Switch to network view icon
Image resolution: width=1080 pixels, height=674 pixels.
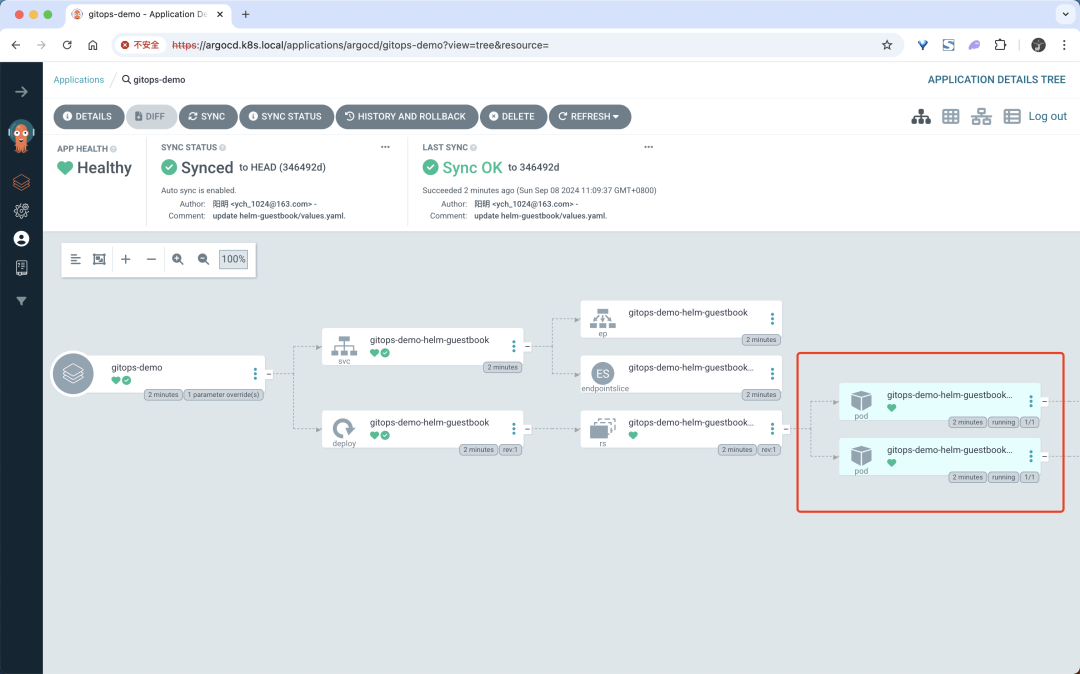pyautogui.click(x=981, y=116)
